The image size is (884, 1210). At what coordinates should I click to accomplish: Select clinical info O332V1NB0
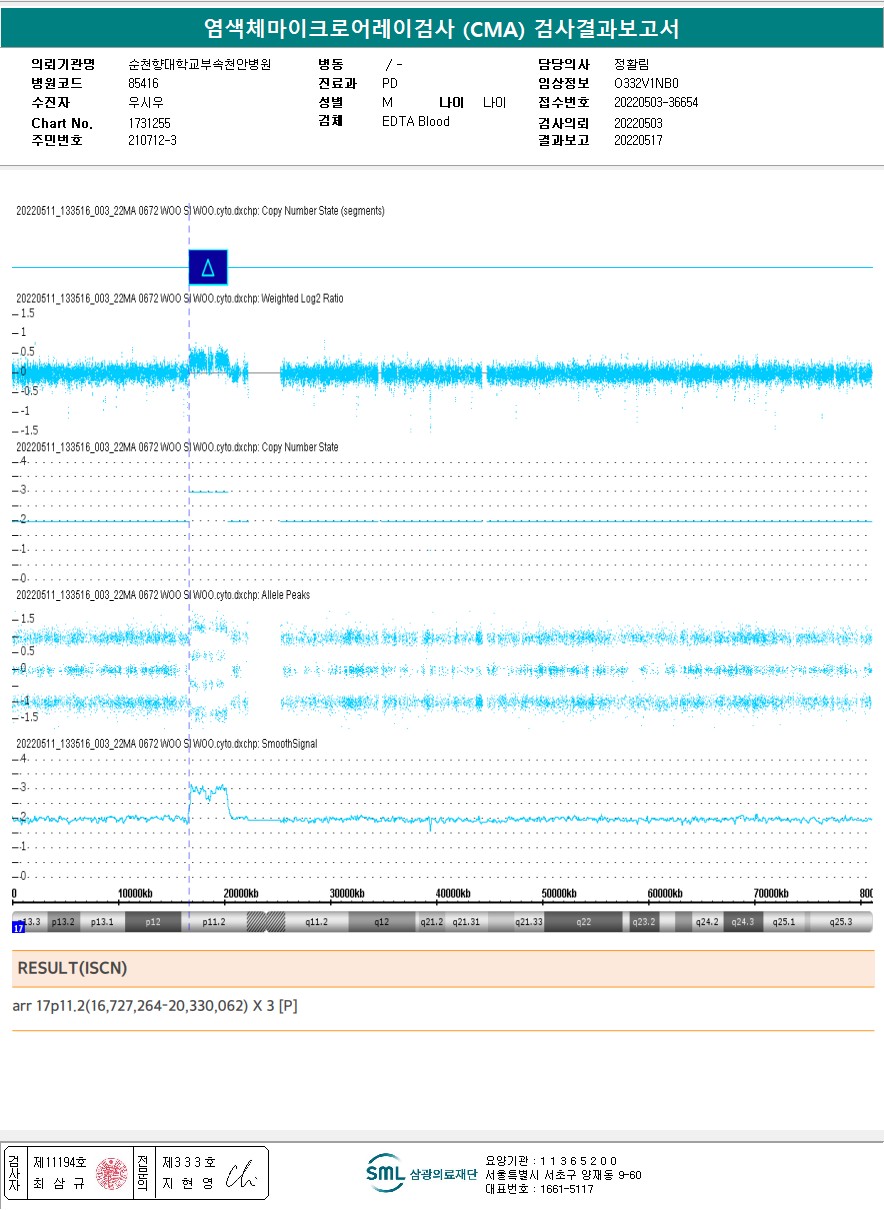[x=646, y=83]
